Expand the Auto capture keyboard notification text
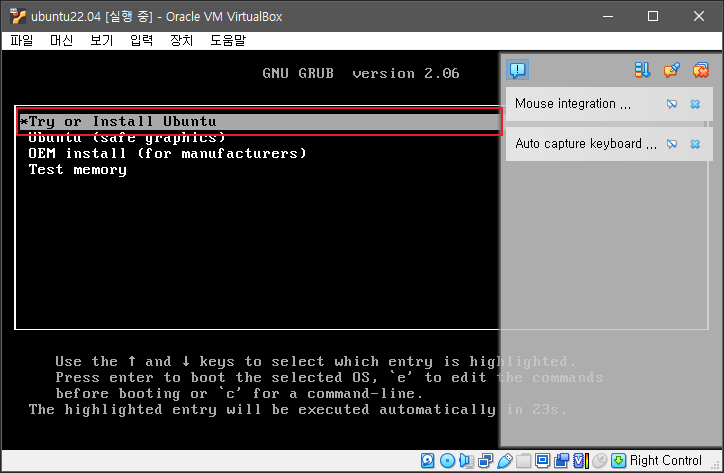The width and height of the screenshot is (724, 473). pyautogui.click(x=586, y=144)
